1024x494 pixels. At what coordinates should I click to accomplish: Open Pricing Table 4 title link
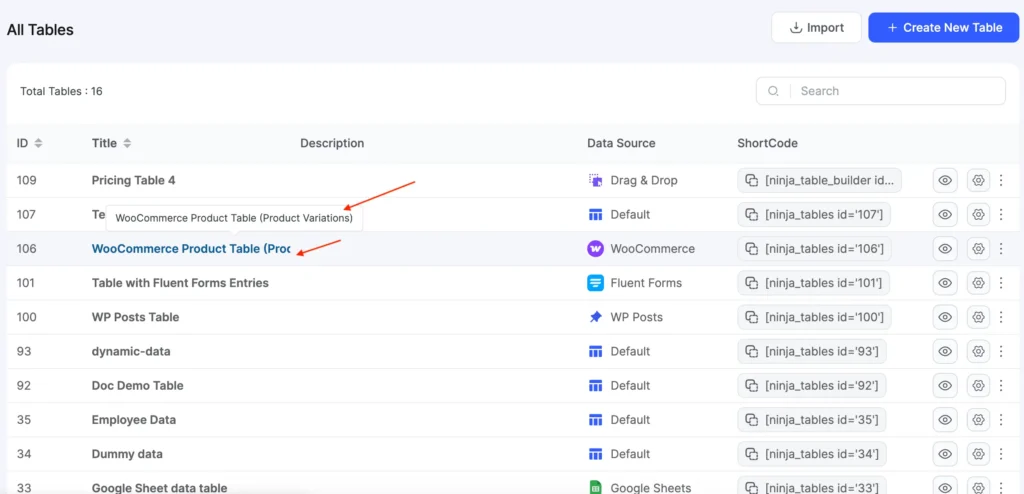[133, 180]
